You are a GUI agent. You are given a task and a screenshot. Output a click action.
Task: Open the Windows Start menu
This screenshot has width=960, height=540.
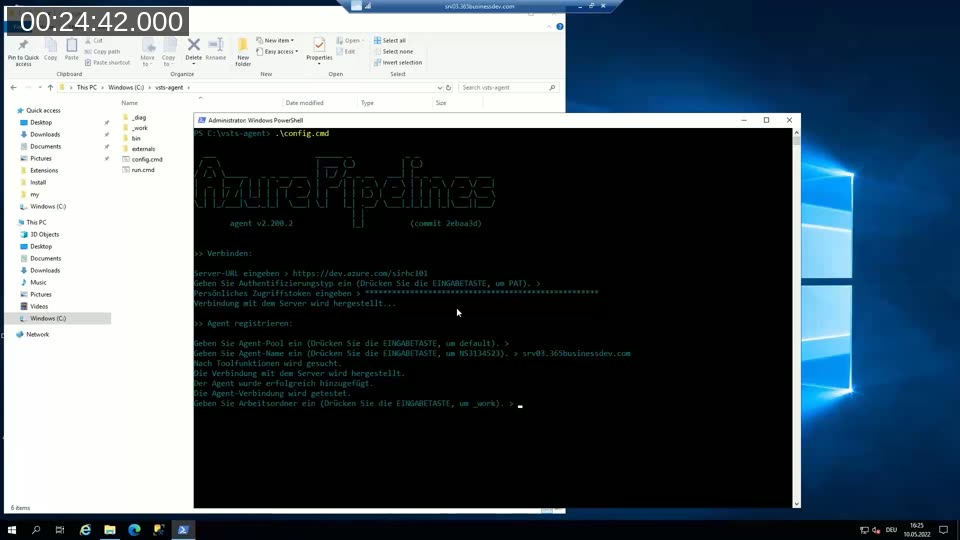point(12,530)
